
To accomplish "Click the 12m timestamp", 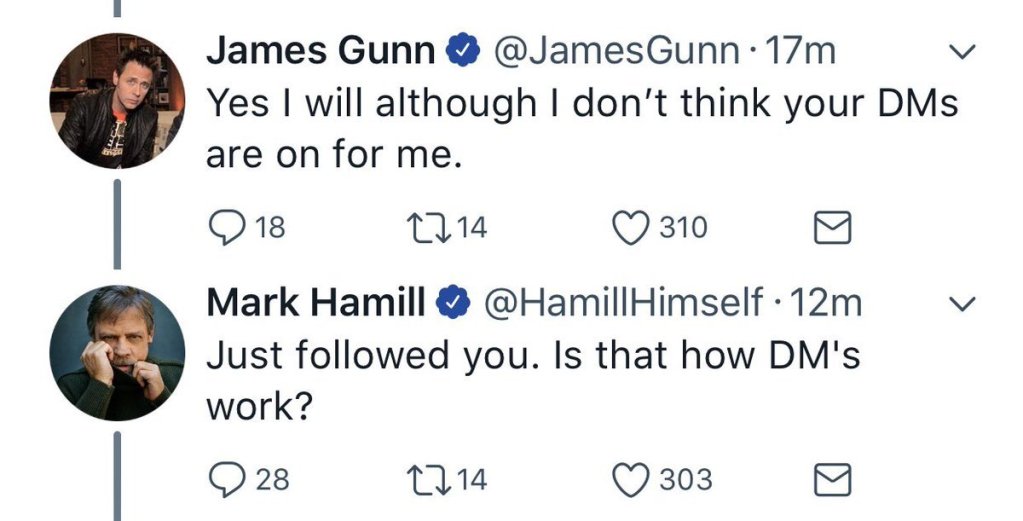I will coord(825,303).
